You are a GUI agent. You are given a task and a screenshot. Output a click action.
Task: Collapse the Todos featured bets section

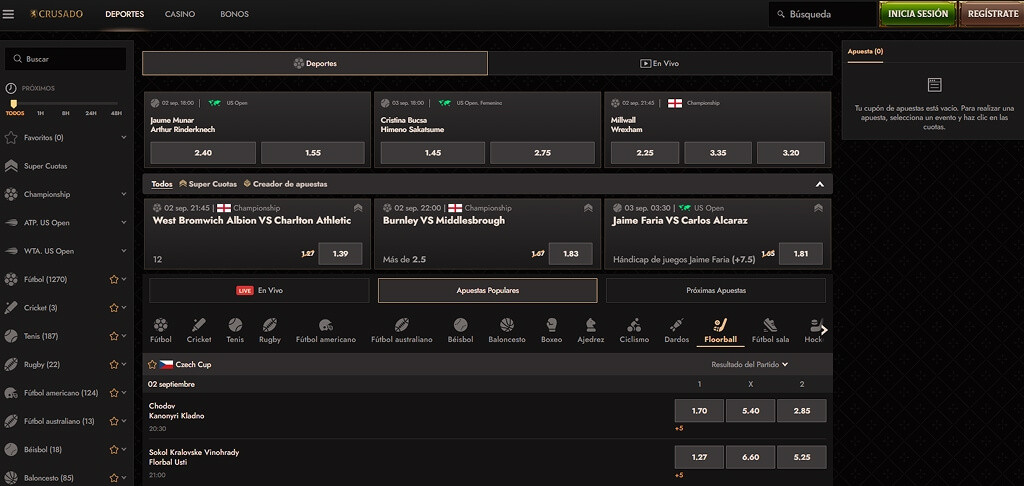(820, 184)
